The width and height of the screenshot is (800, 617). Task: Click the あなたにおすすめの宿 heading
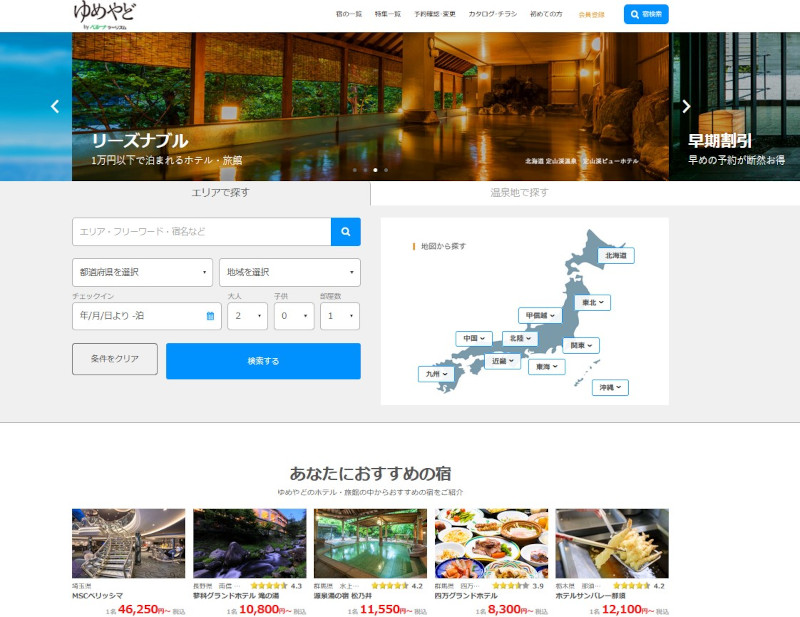coord(370,474)
